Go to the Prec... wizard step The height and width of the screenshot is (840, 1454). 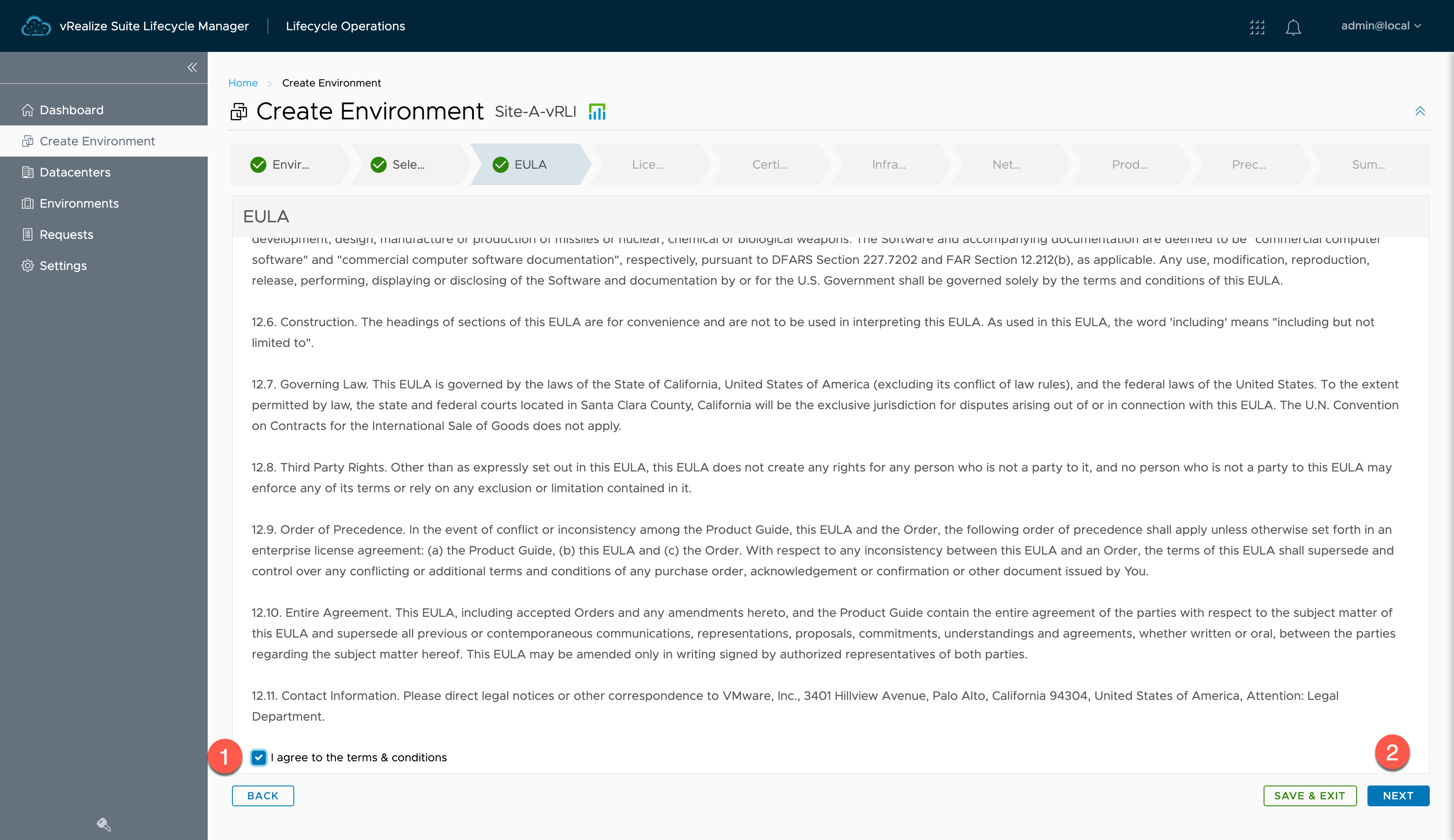[1248, 164]
